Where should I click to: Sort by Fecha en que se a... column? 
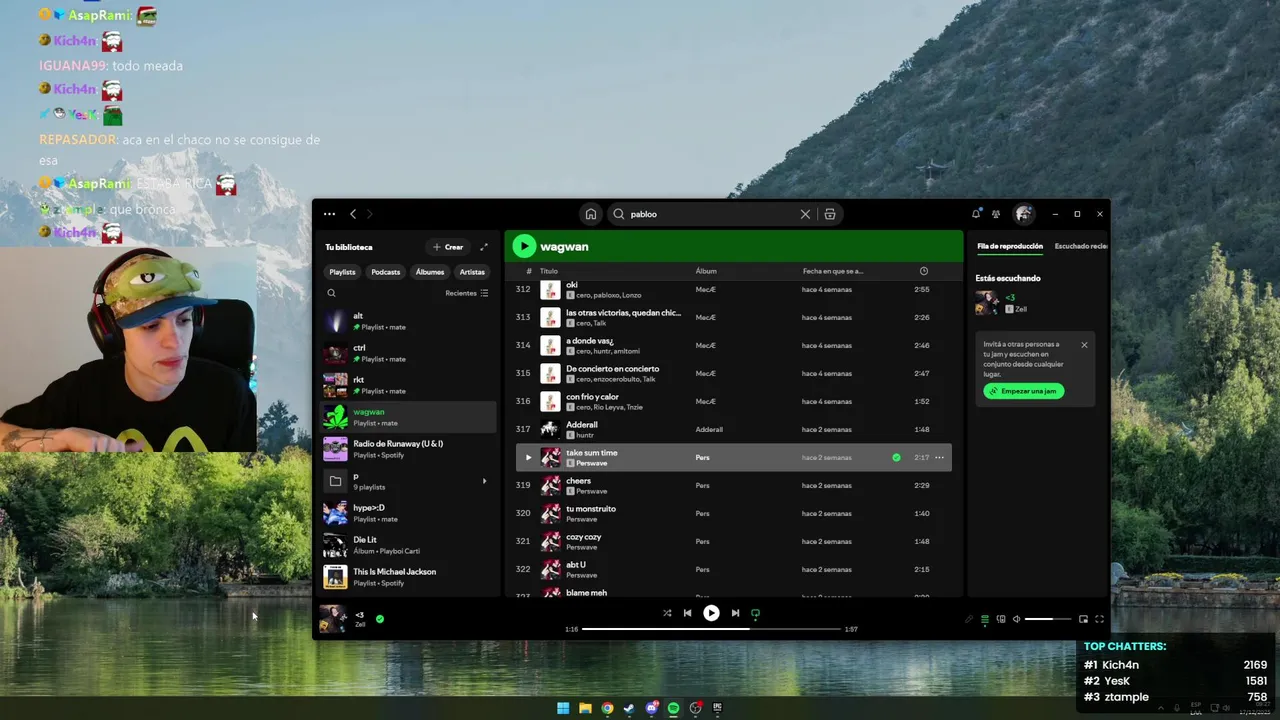pos(833,271)
